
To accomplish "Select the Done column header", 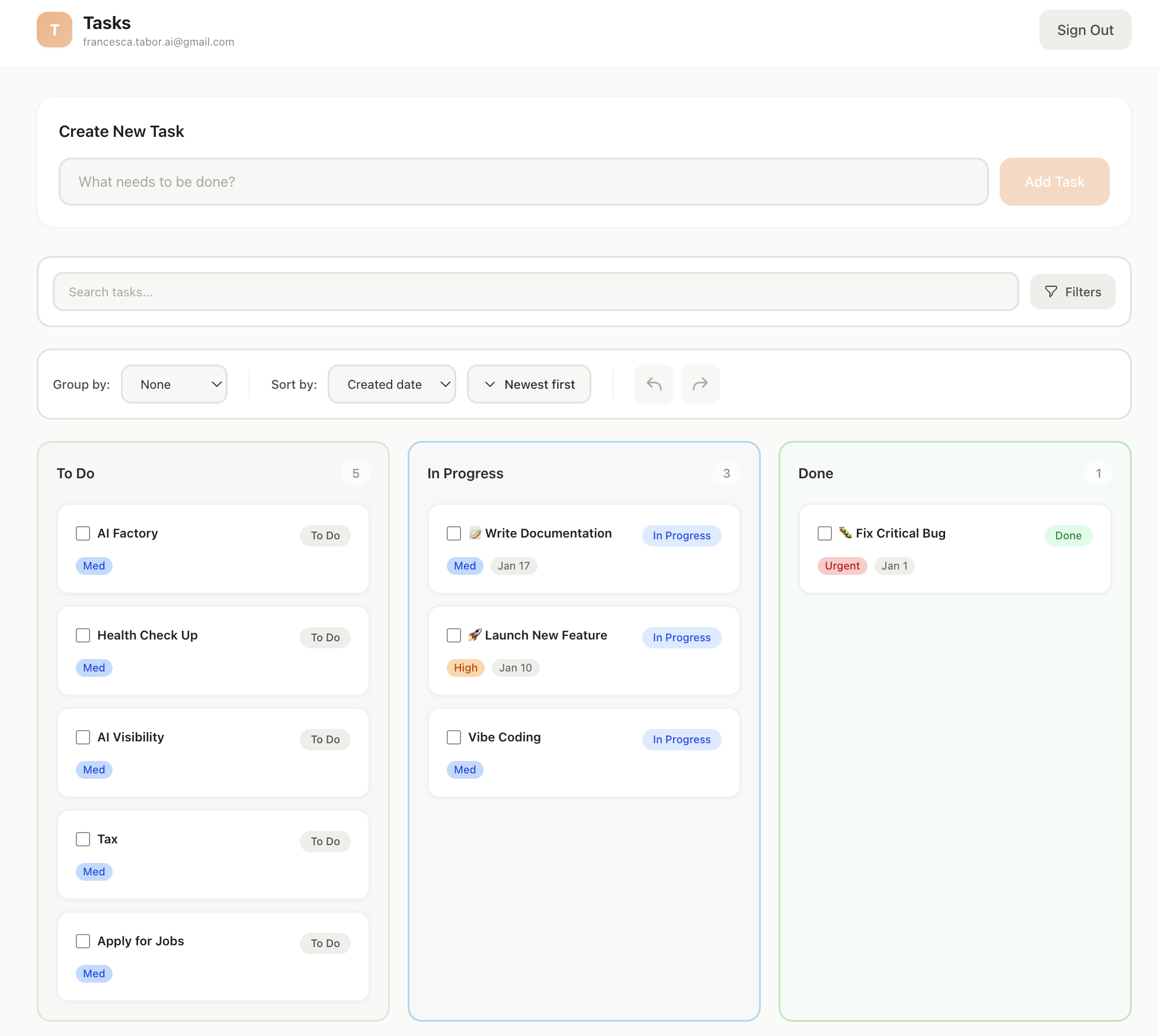I will pos(815,473).
